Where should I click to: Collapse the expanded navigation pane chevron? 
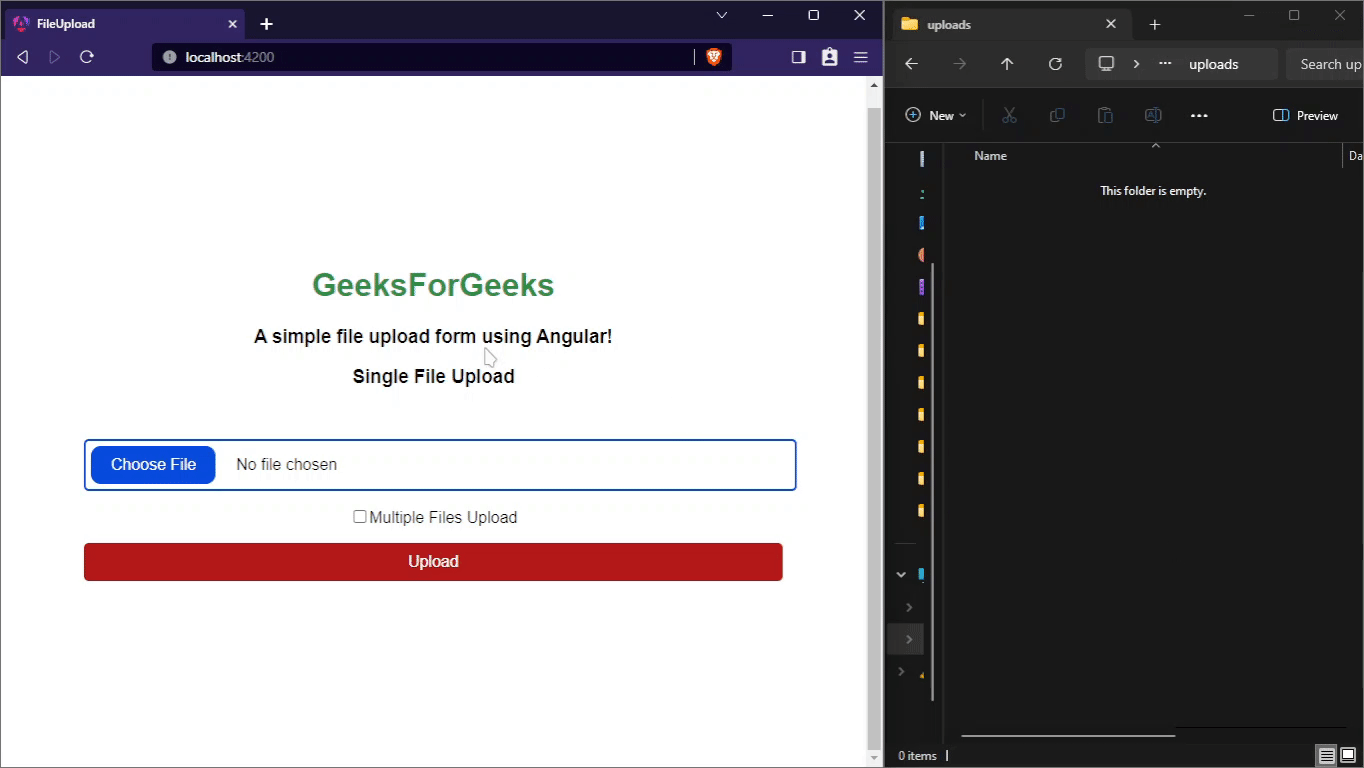[x=901, y=575]
